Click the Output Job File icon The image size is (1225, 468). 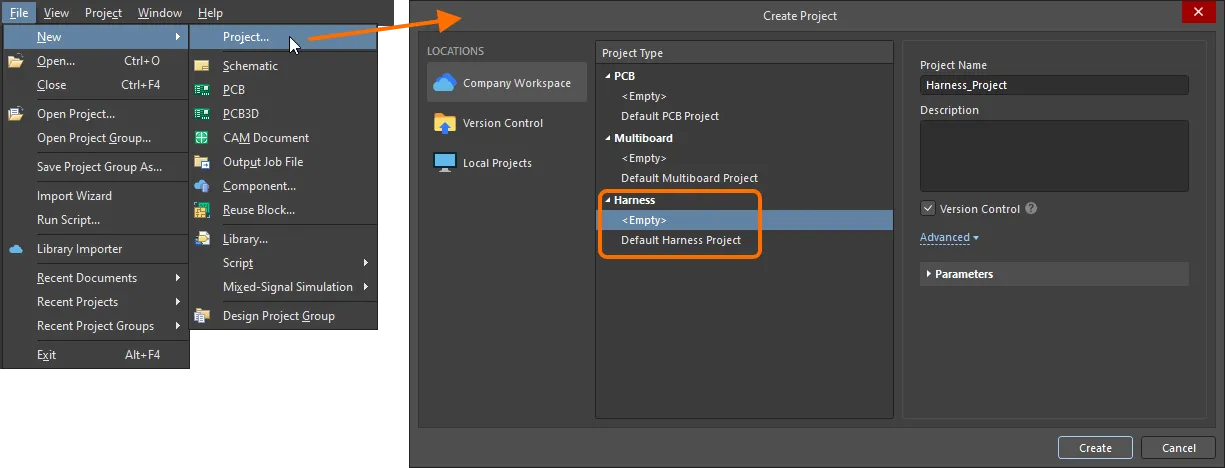202,162
